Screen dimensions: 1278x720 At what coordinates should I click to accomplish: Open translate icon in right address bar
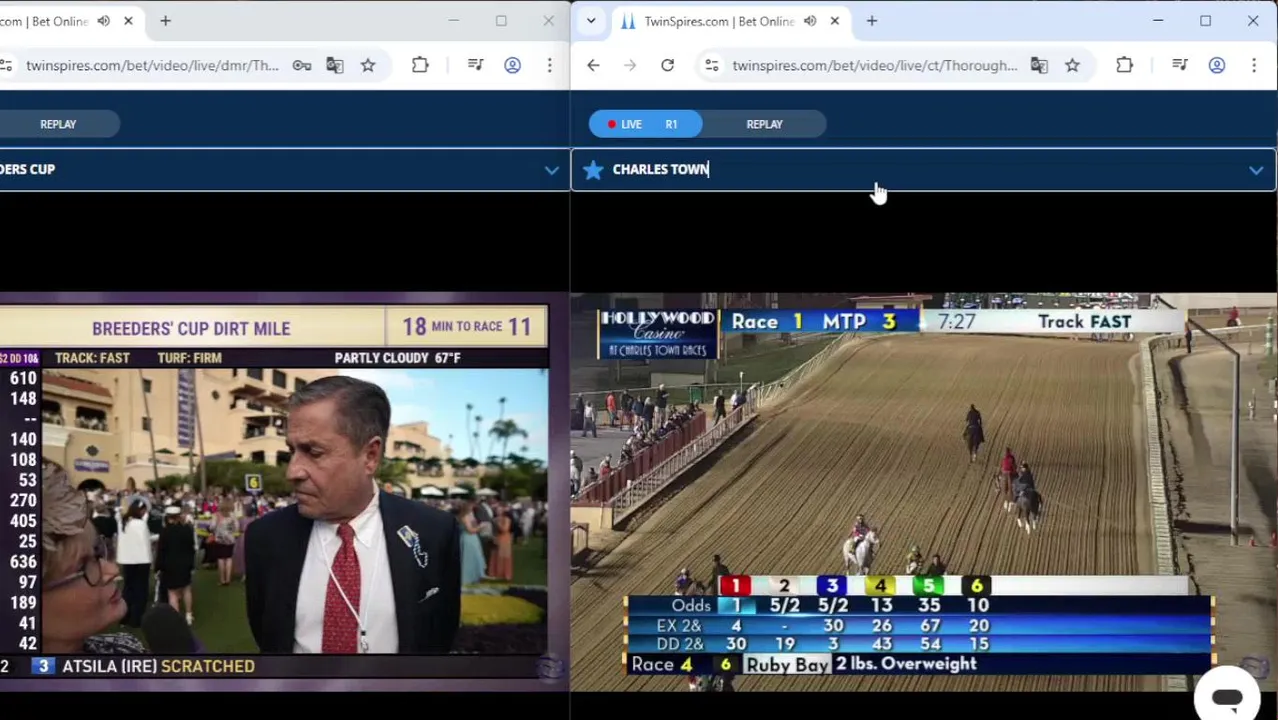(x=1039, y=66)
